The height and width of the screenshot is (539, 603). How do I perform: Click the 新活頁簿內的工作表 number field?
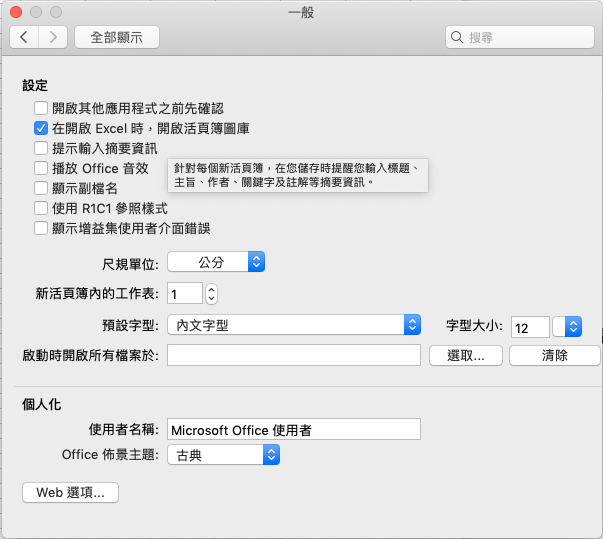pos(185,294)
